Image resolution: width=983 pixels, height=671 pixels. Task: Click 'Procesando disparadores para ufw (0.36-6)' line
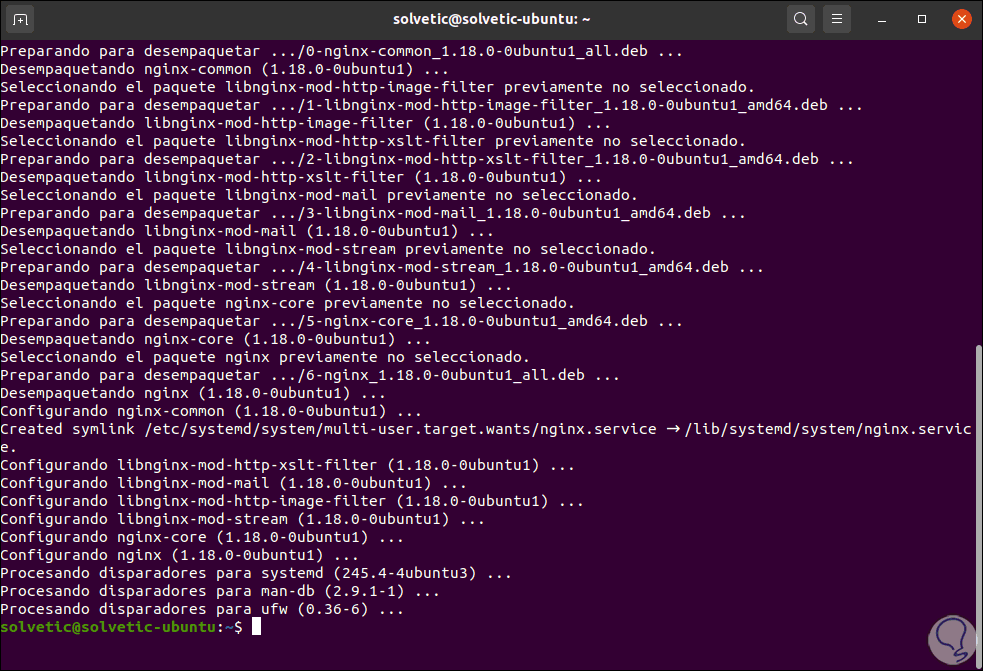(202, 609)
